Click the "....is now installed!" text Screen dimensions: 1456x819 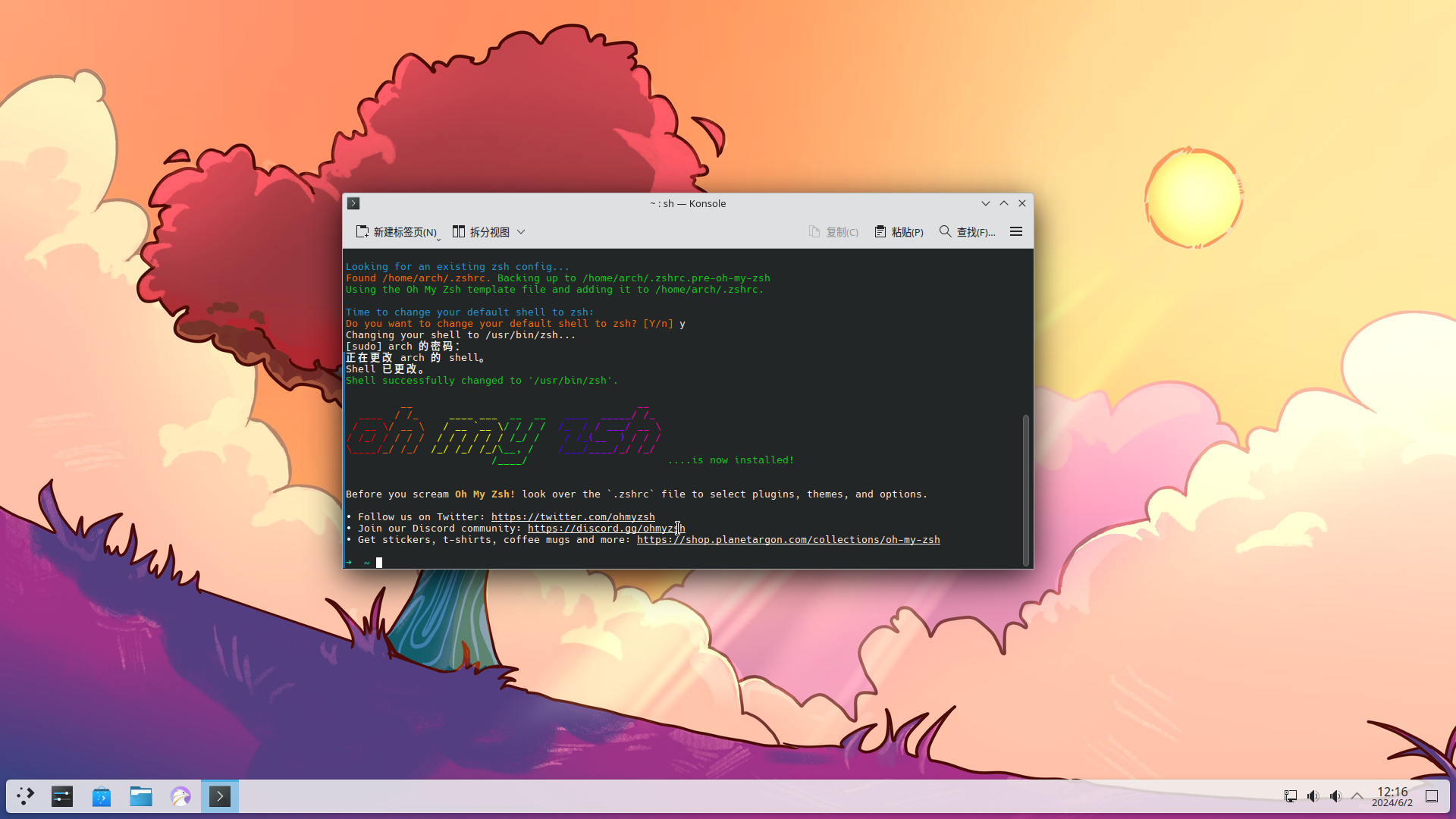coord(731,460)
